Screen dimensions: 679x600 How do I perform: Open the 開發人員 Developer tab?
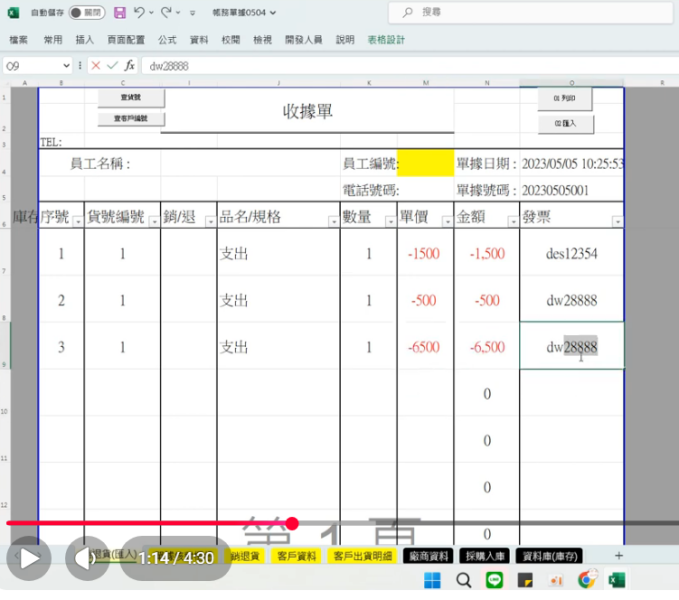(304, 40)
